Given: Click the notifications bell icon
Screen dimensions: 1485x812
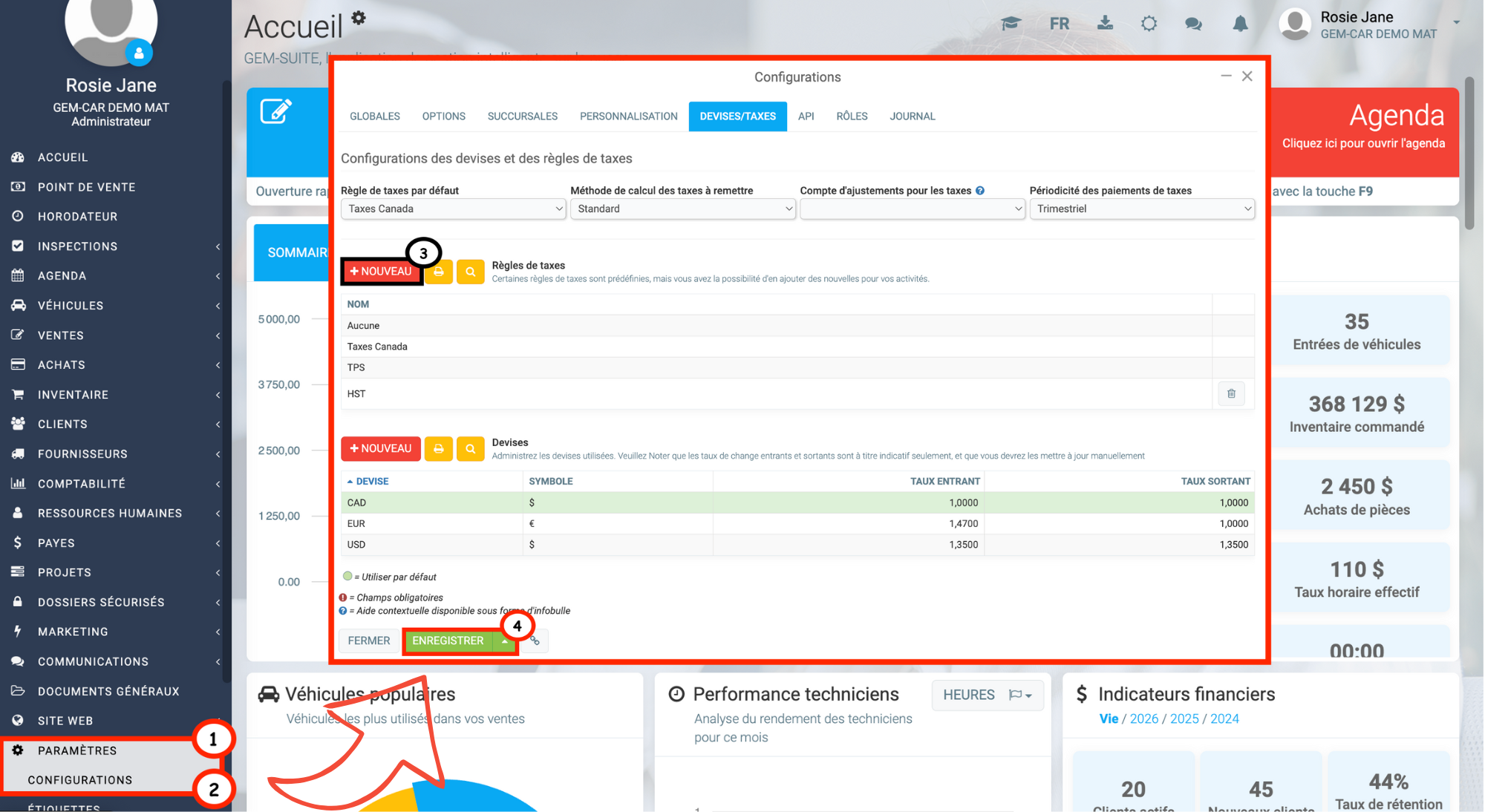Looking at the screenshot, I should [x=1240, y=24].
